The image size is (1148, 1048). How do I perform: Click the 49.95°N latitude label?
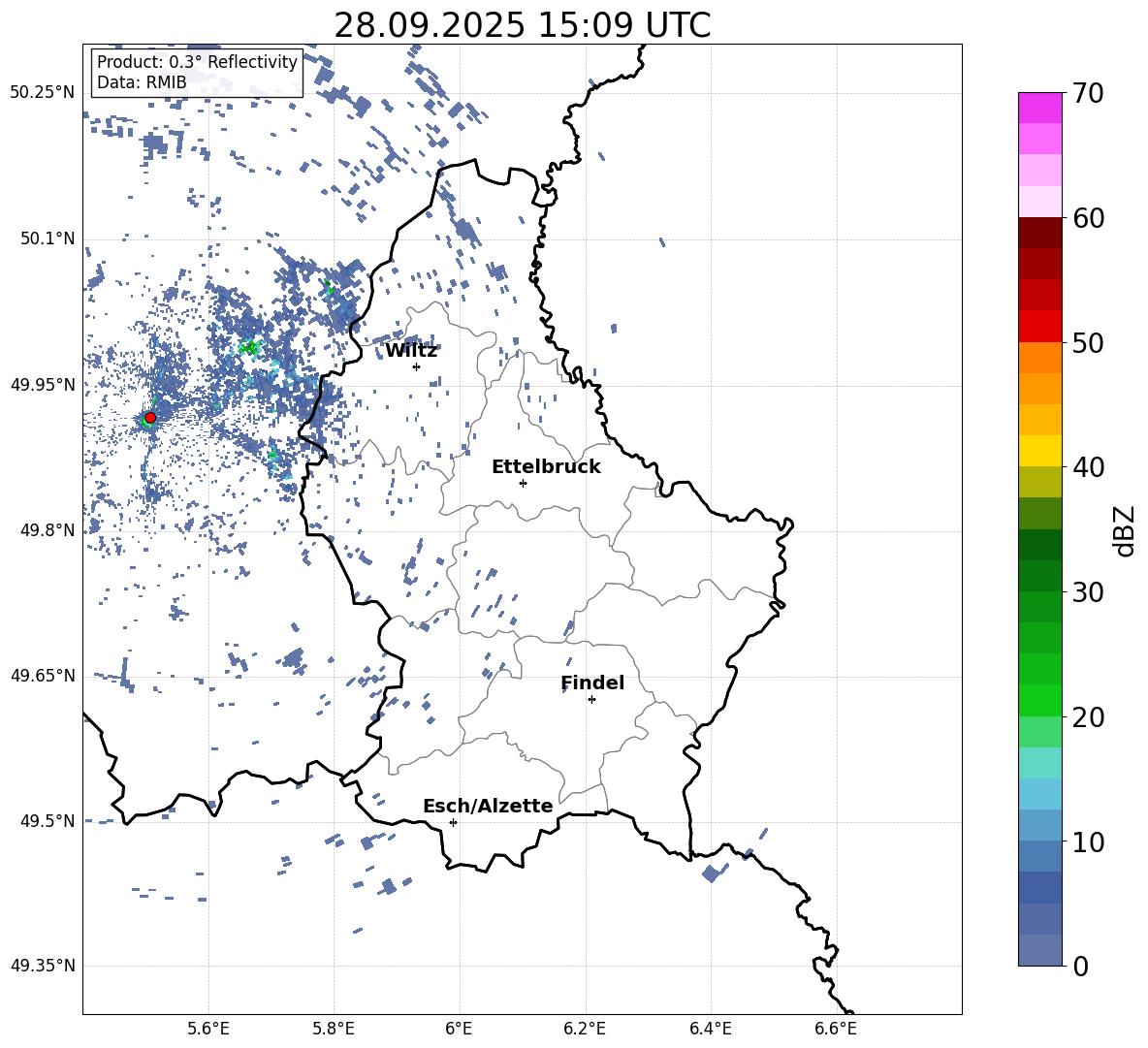tap(43, 385)
